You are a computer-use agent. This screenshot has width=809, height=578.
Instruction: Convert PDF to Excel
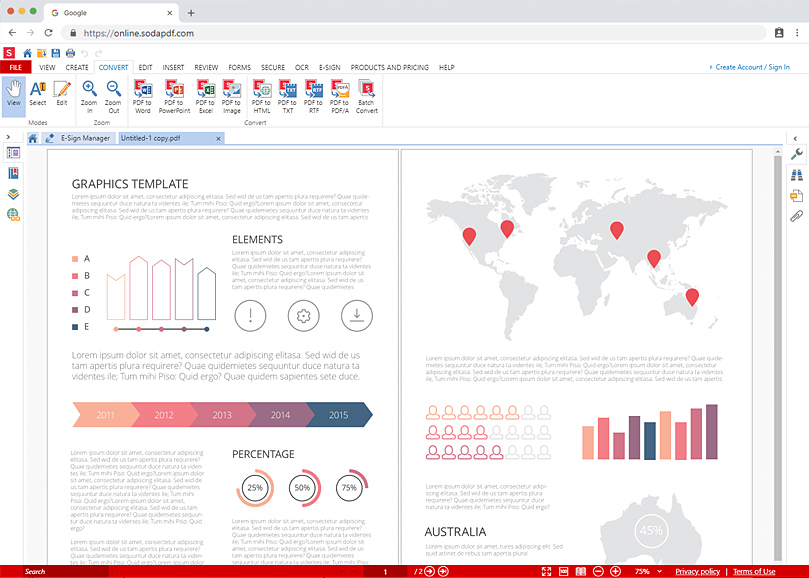tap(205, 97)
